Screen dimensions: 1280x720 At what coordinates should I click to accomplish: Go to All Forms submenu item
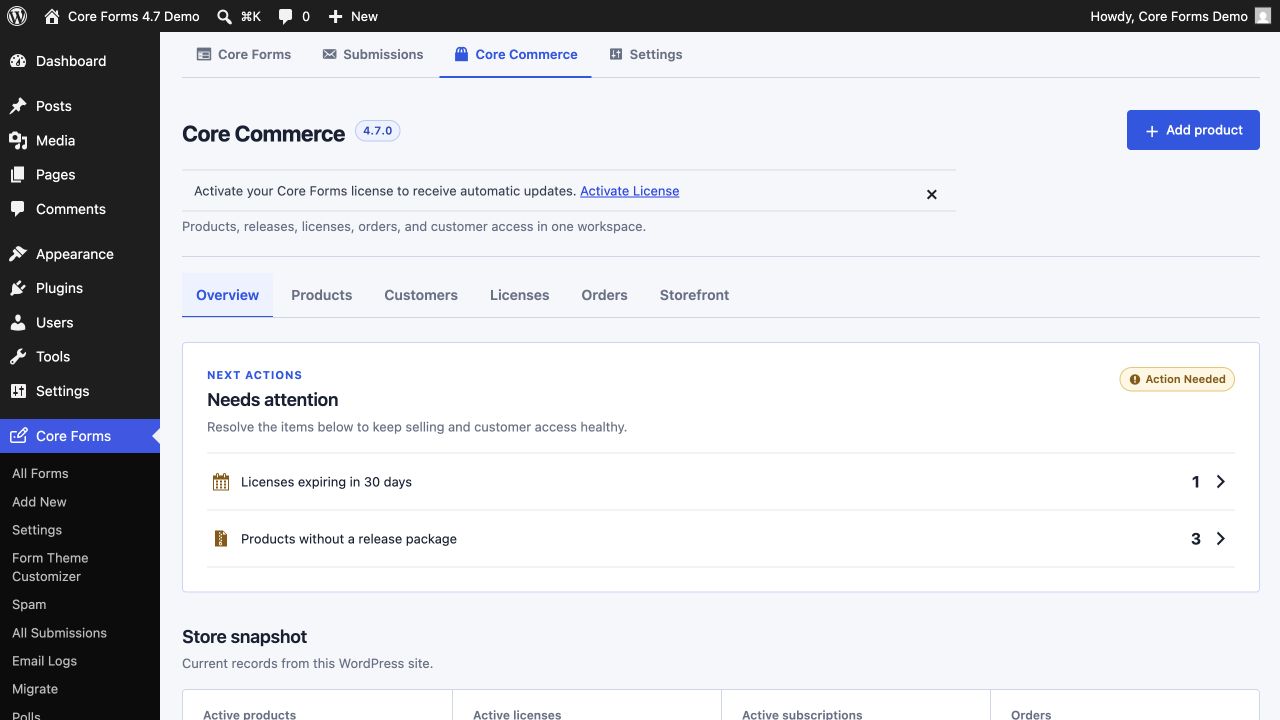40,474
